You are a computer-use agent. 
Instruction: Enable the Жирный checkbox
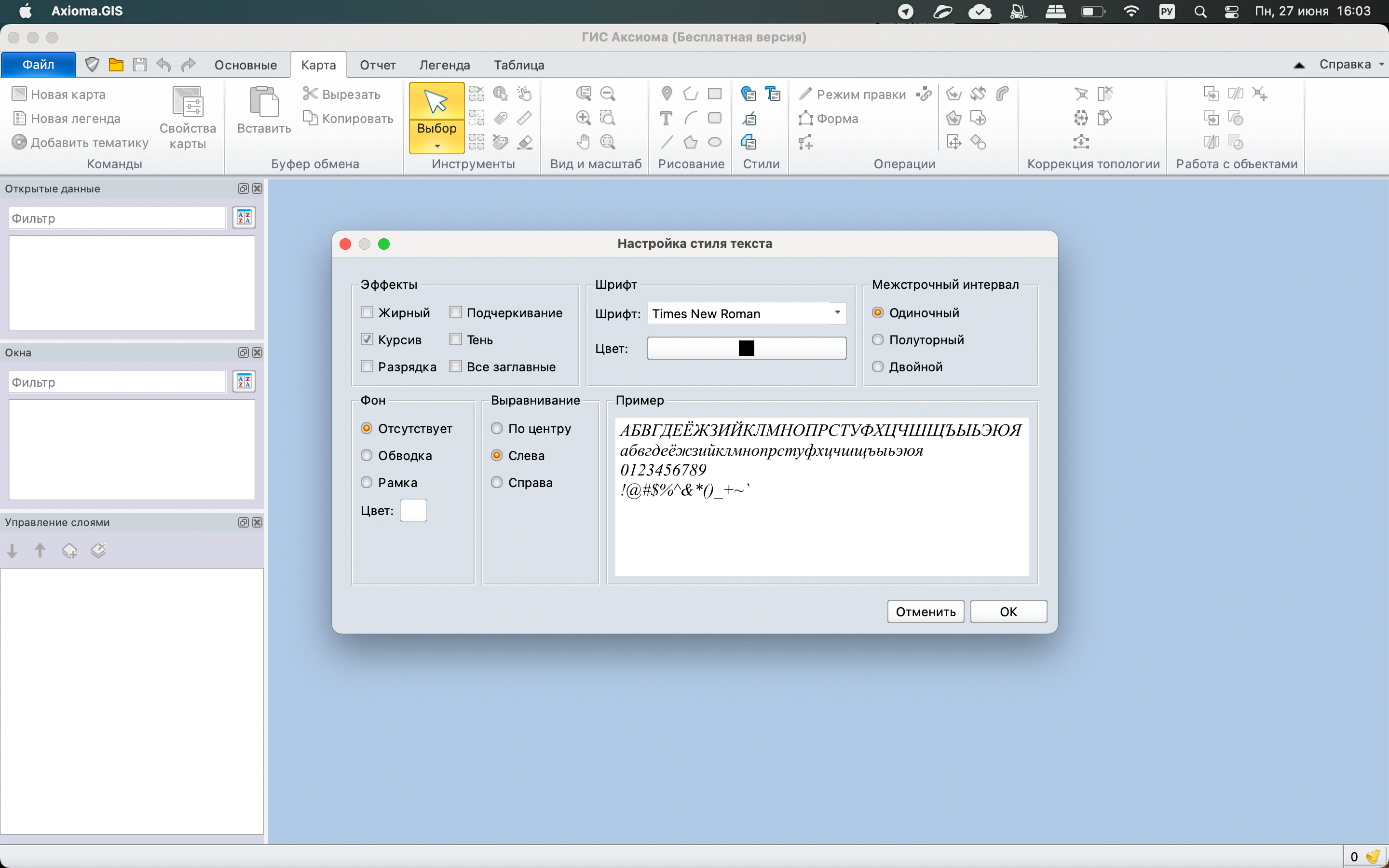[x=368, y=312]
